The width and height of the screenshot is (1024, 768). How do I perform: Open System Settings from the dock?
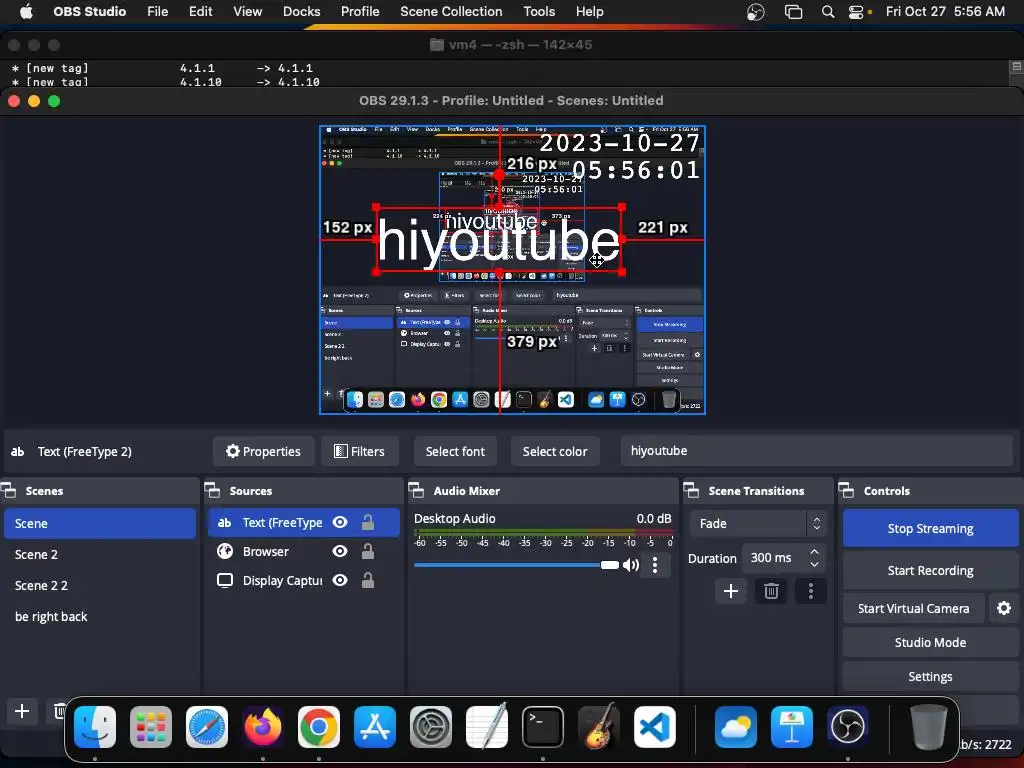[431, 727]
